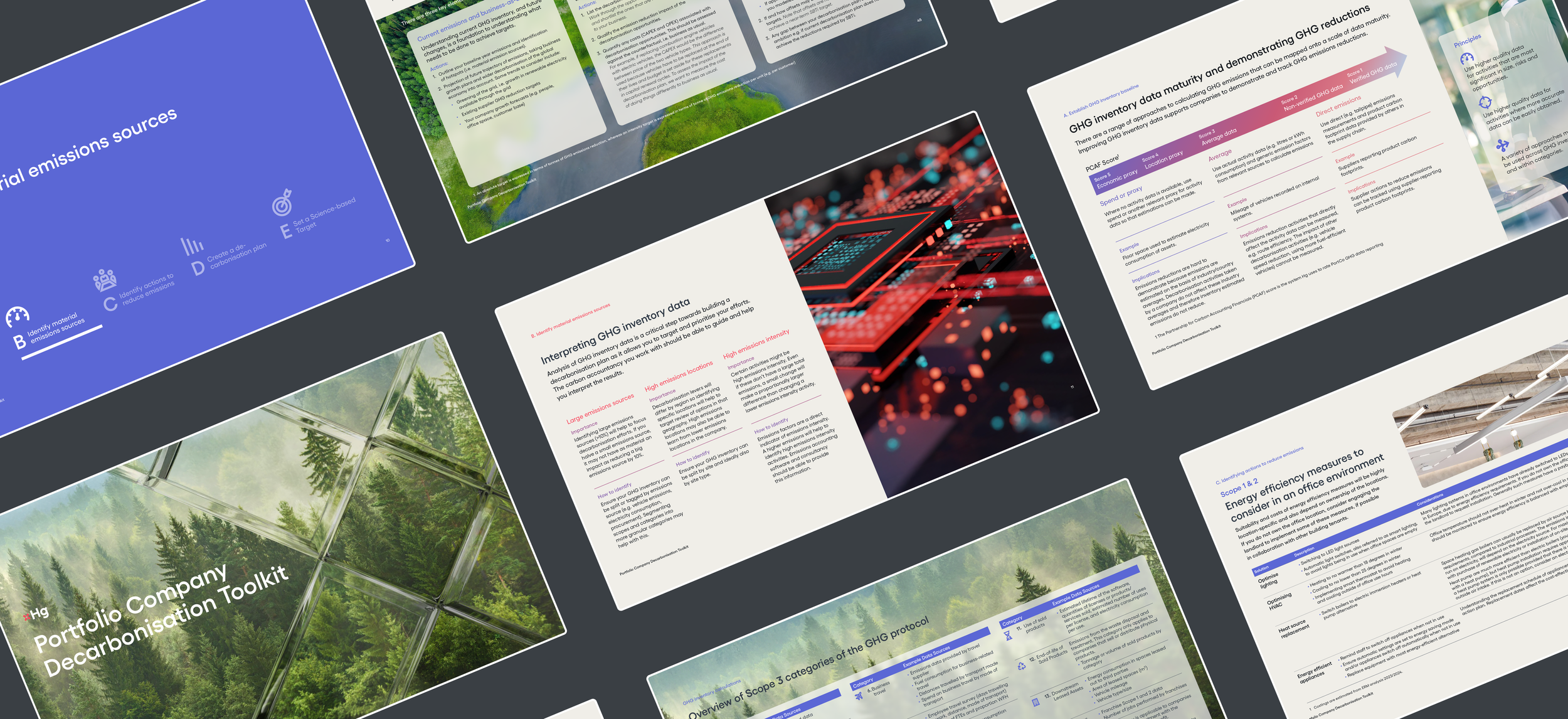Screen dimensions: 1568x719
Task: Click the bar chart icon above step D
Action: (191, 245)
